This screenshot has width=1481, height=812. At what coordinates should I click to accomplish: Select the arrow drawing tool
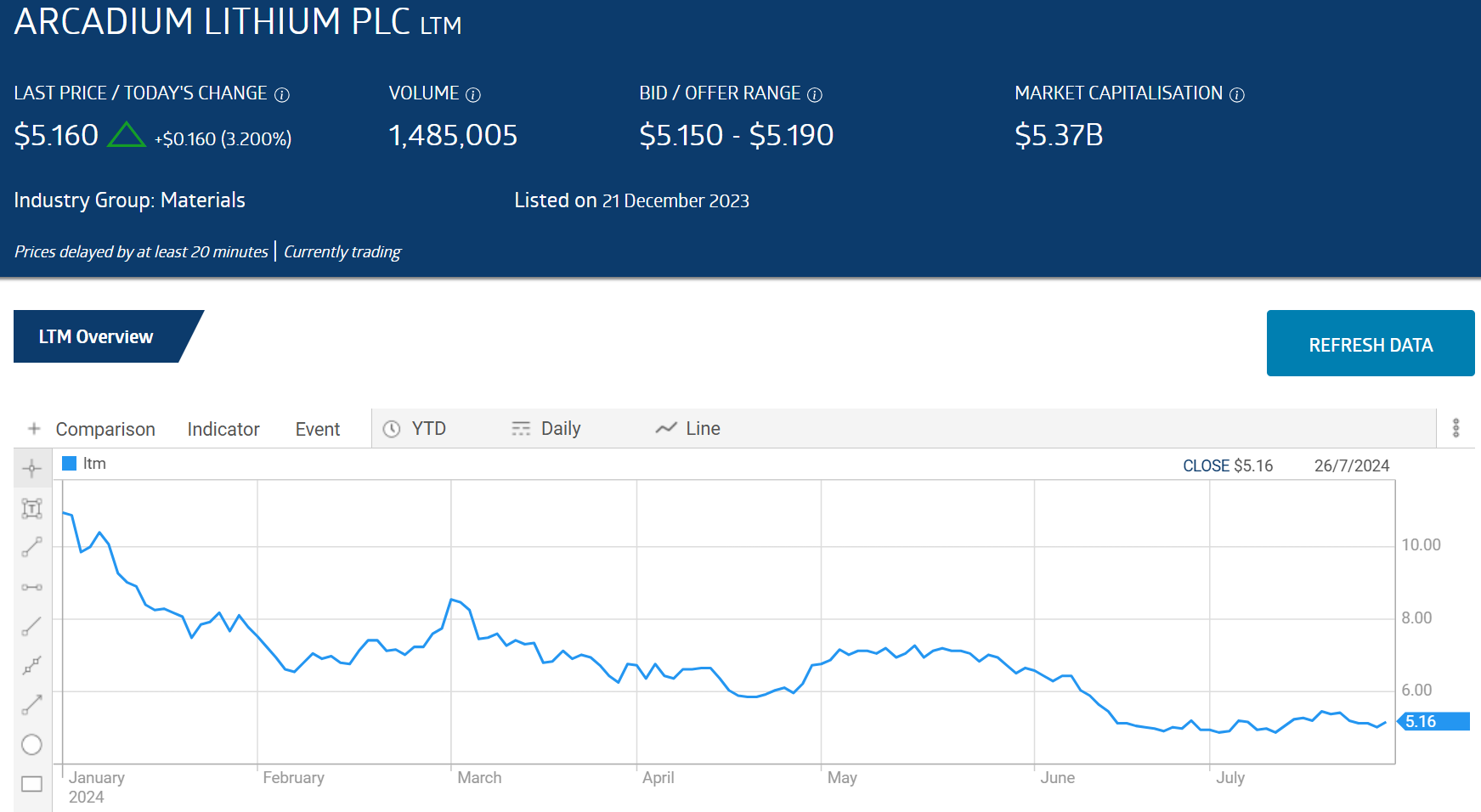[31, 705]
